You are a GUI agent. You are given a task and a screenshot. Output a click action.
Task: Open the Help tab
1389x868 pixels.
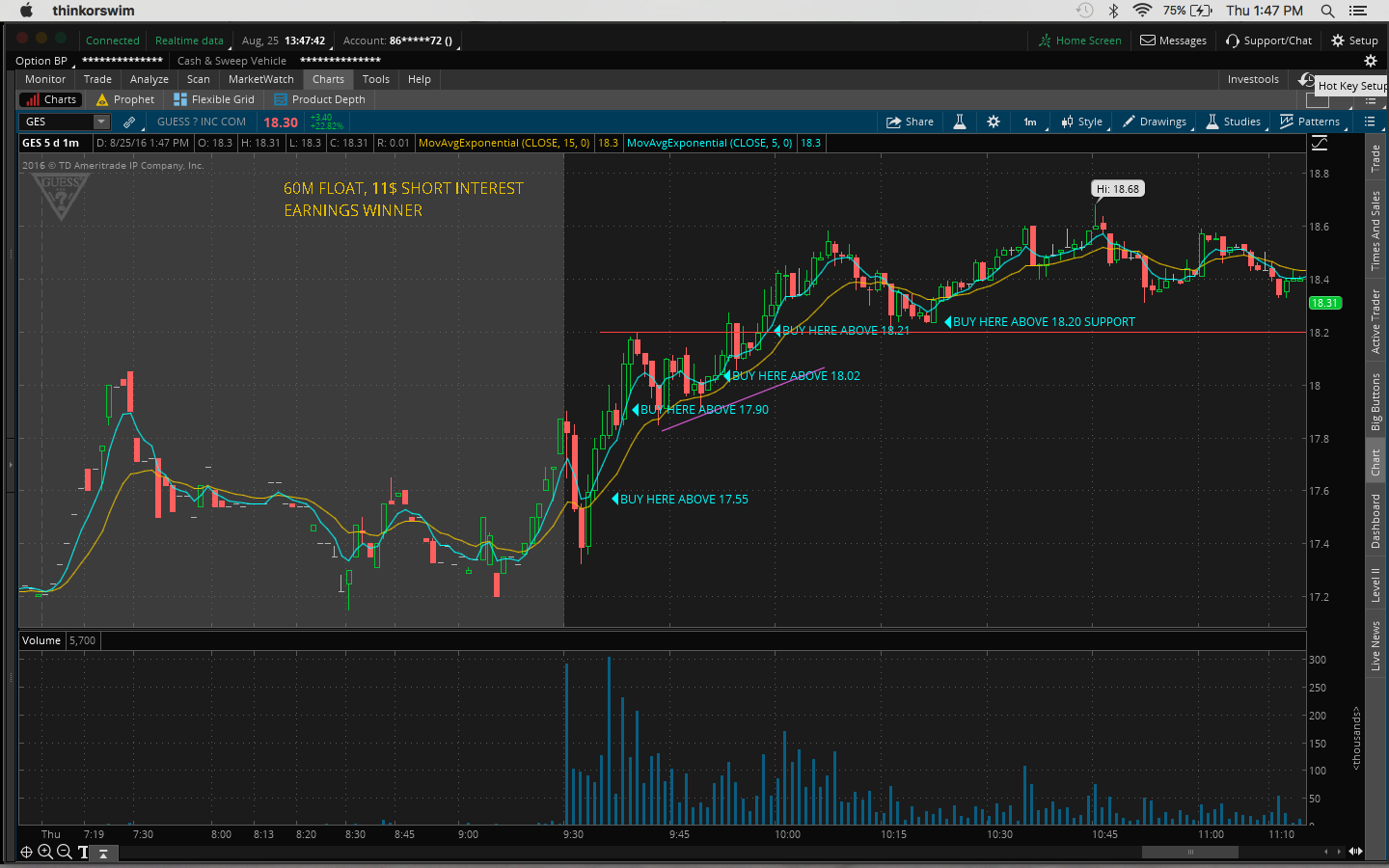(420, 79)
